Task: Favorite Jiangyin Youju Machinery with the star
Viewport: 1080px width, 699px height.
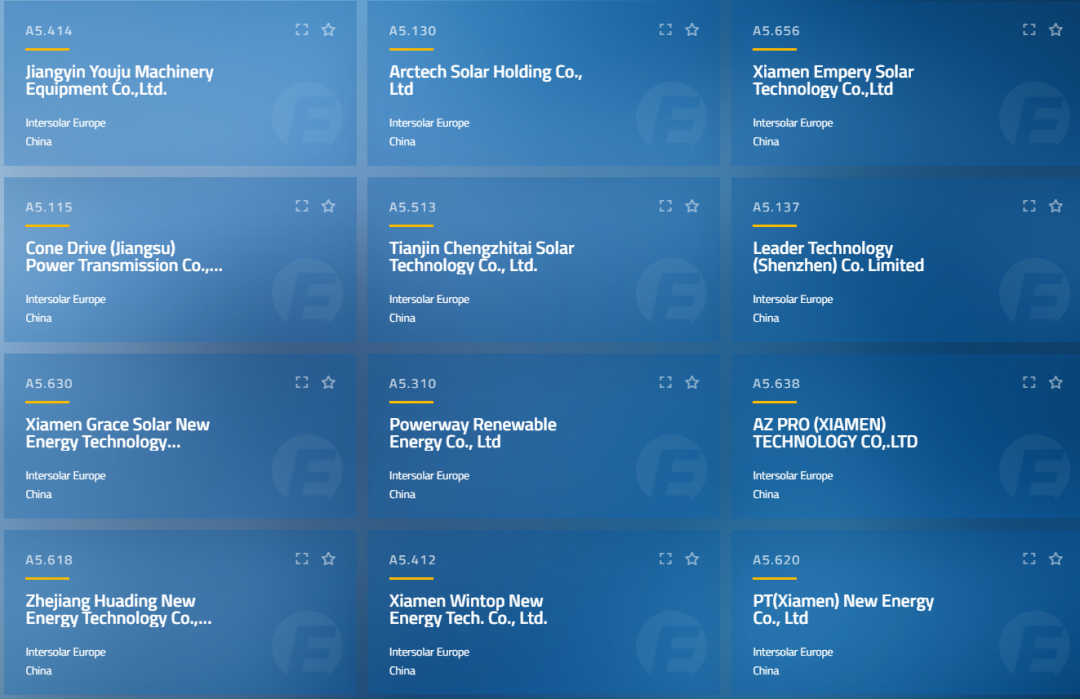Action: 329,30
